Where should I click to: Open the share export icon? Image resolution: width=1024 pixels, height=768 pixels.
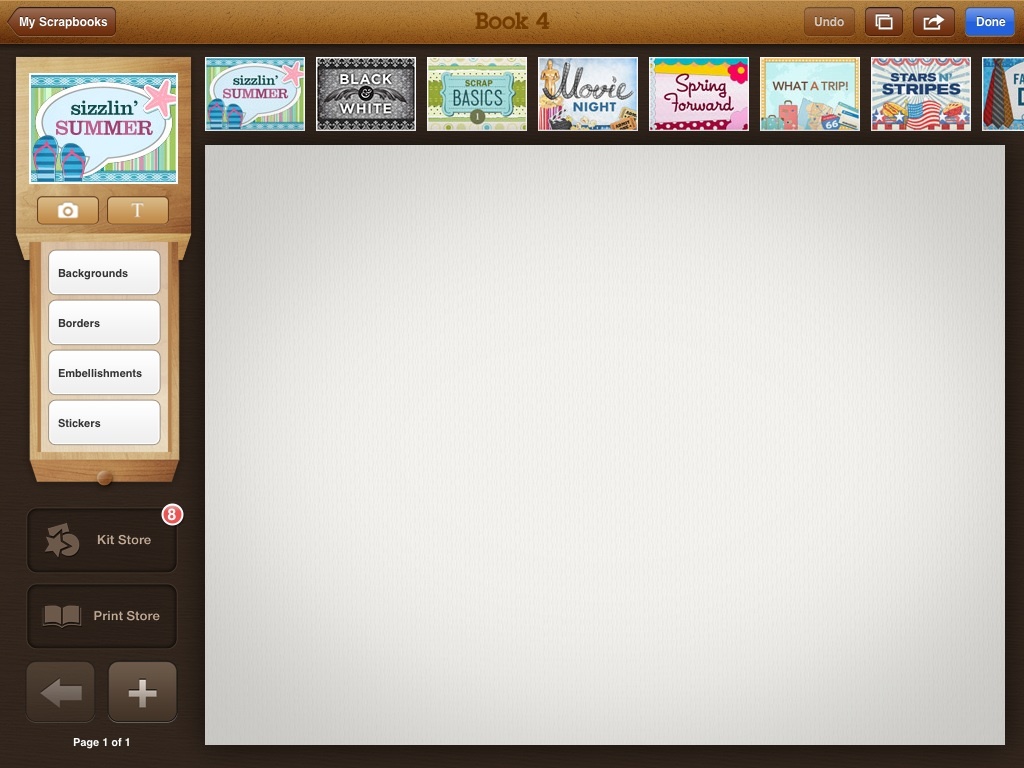pyautogui.click(x=933, y=22)
